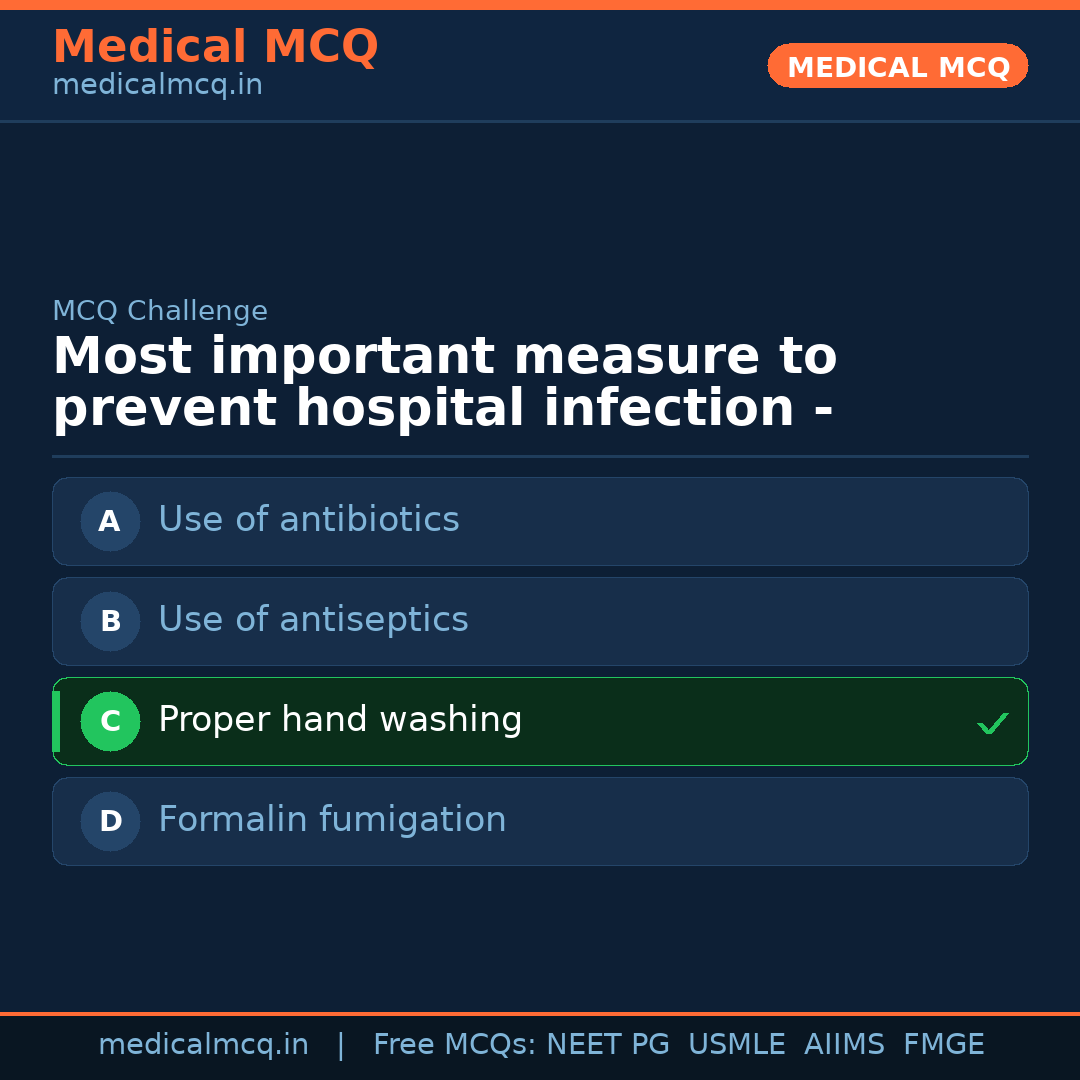
Task: Choose the 'Use of antiseptics' answer text
Action: [x=313, y=620]
